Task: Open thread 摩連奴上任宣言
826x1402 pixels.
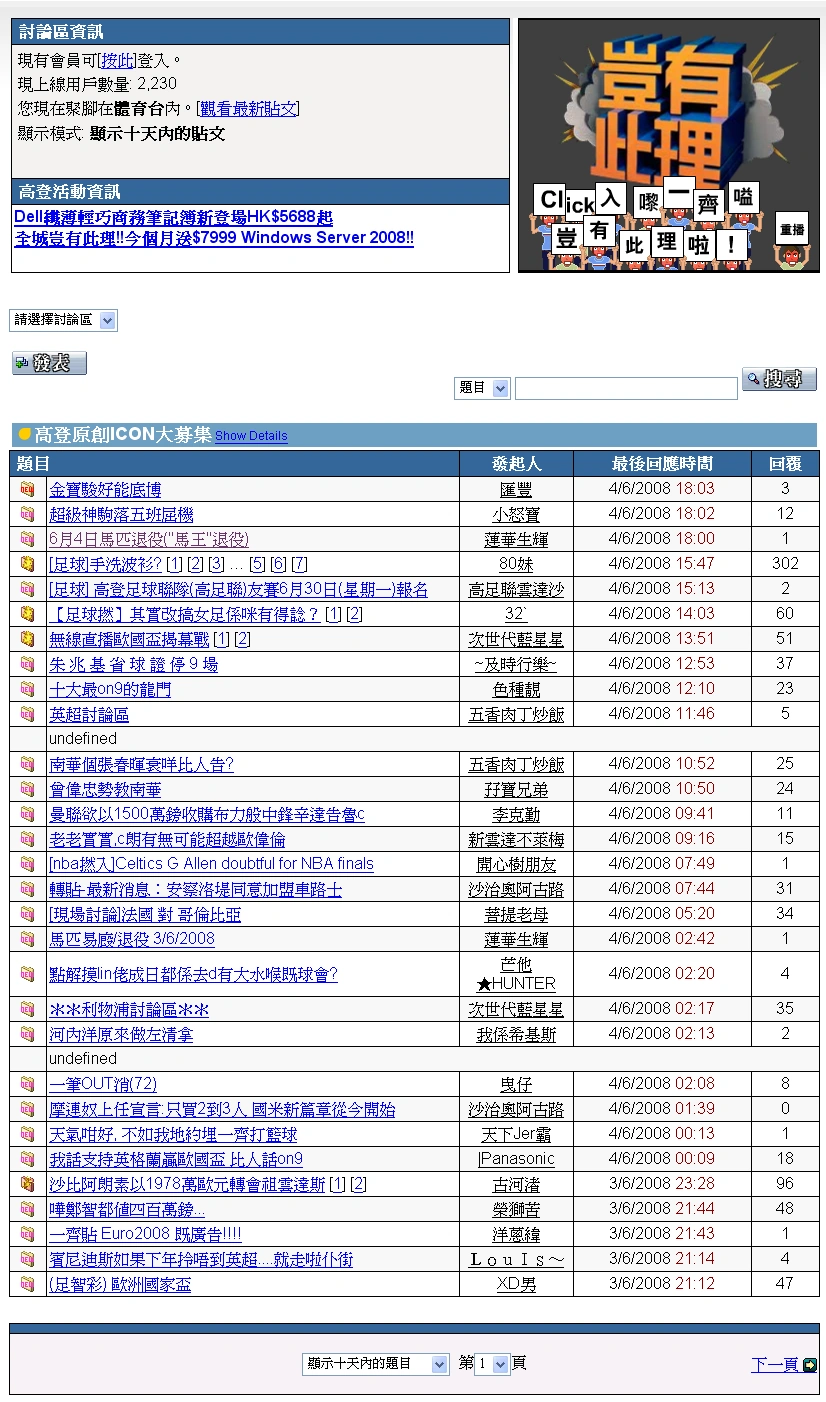Action: click(222, 1110)
